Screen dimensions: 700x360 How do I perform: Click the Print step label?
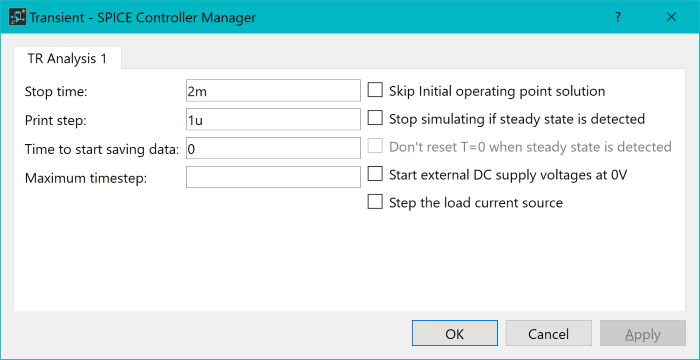click(x=55, y=121)
